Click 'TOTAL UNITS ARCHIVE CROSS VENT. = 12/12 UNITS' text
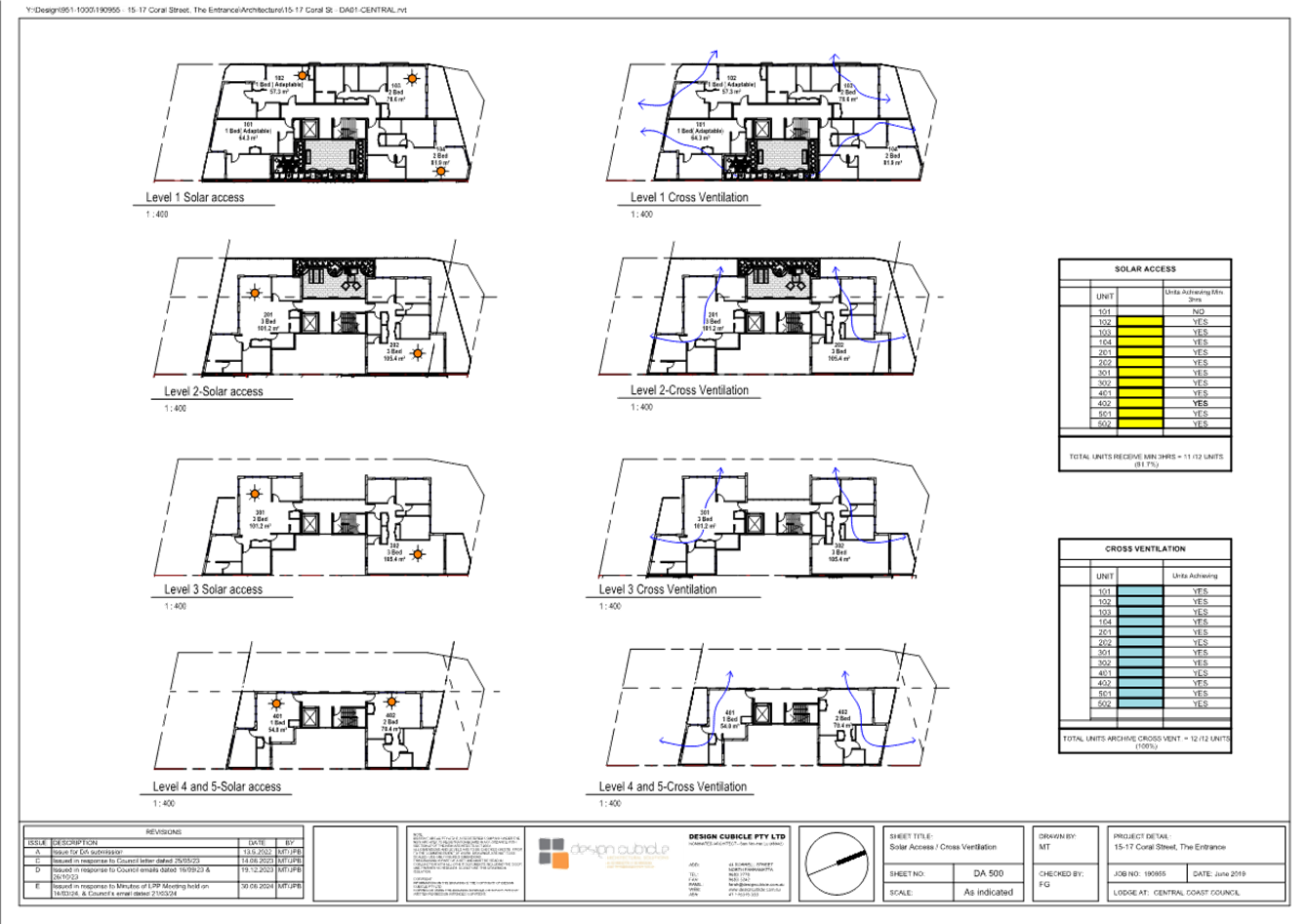This screenshot has height=924, width=1308. tap(1146, 739)
